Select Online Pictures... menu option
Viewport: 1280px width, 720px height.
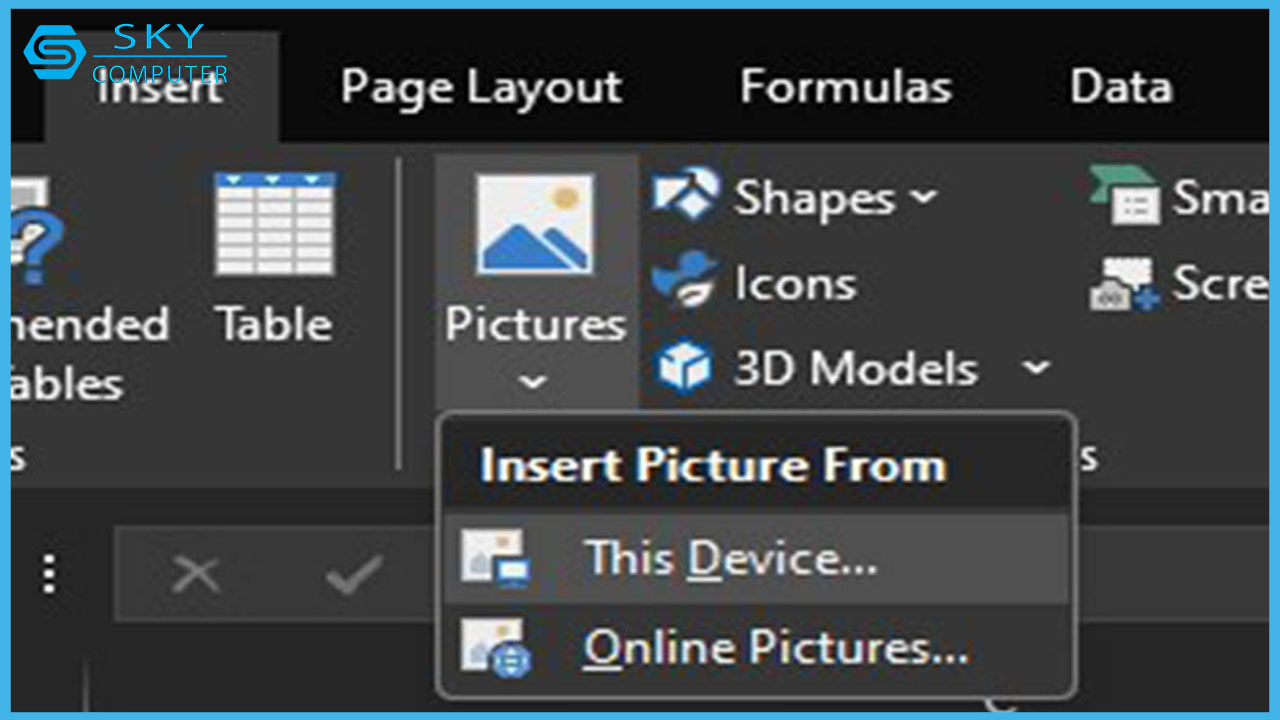[x=775, y=647]
